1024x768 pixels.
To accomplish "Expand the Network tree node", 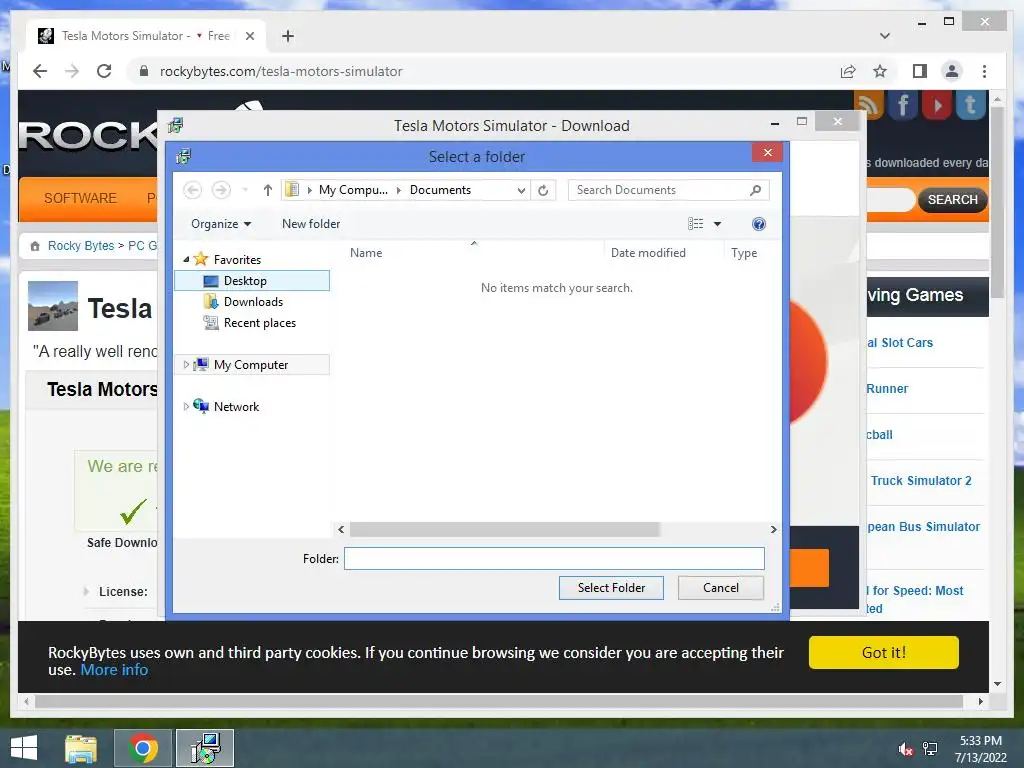I will click(x=186, y=406).
